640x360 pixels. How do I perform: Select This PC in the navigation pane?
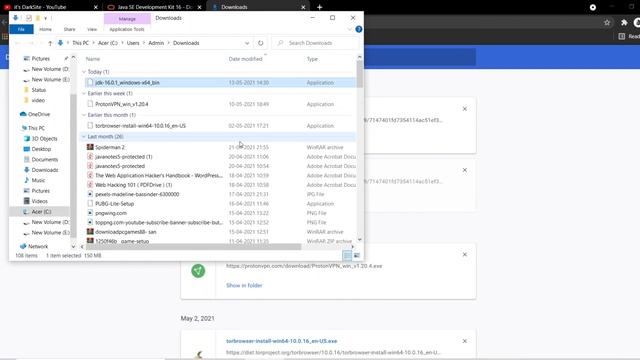pyautogui.click(x=36, y=128)
